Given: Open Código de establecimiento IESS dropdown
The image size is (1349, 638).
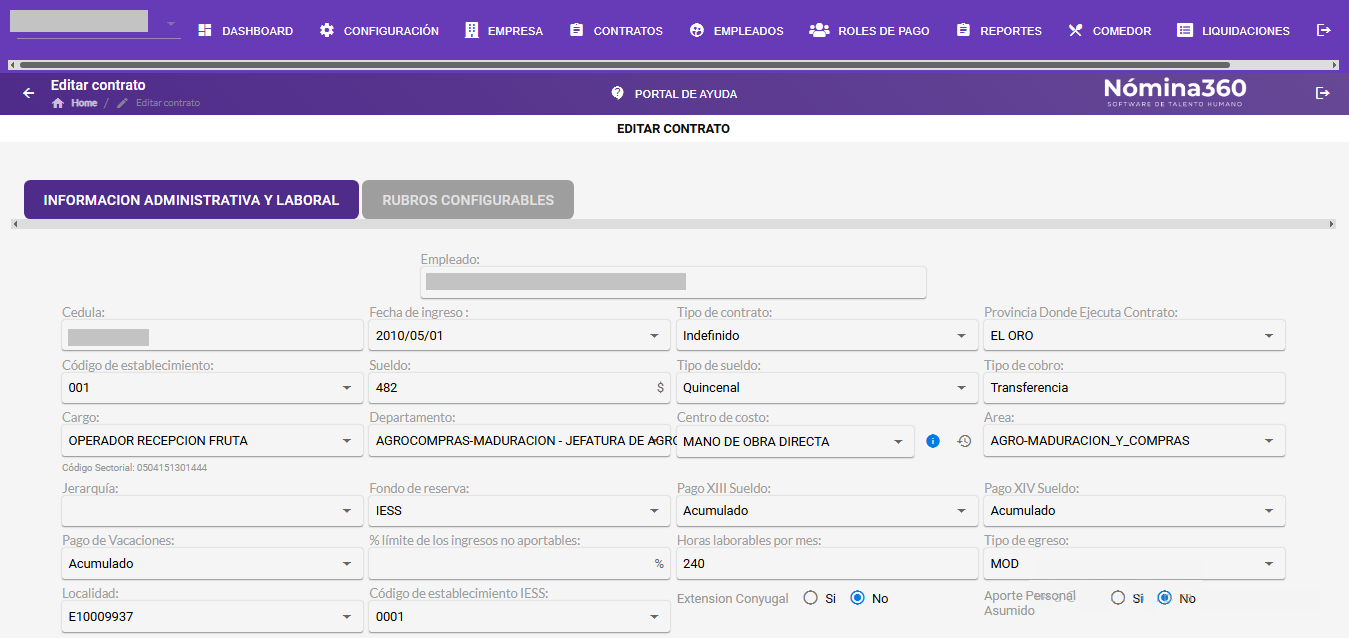Looking at the screenshot, I should [x=654, y=617].
